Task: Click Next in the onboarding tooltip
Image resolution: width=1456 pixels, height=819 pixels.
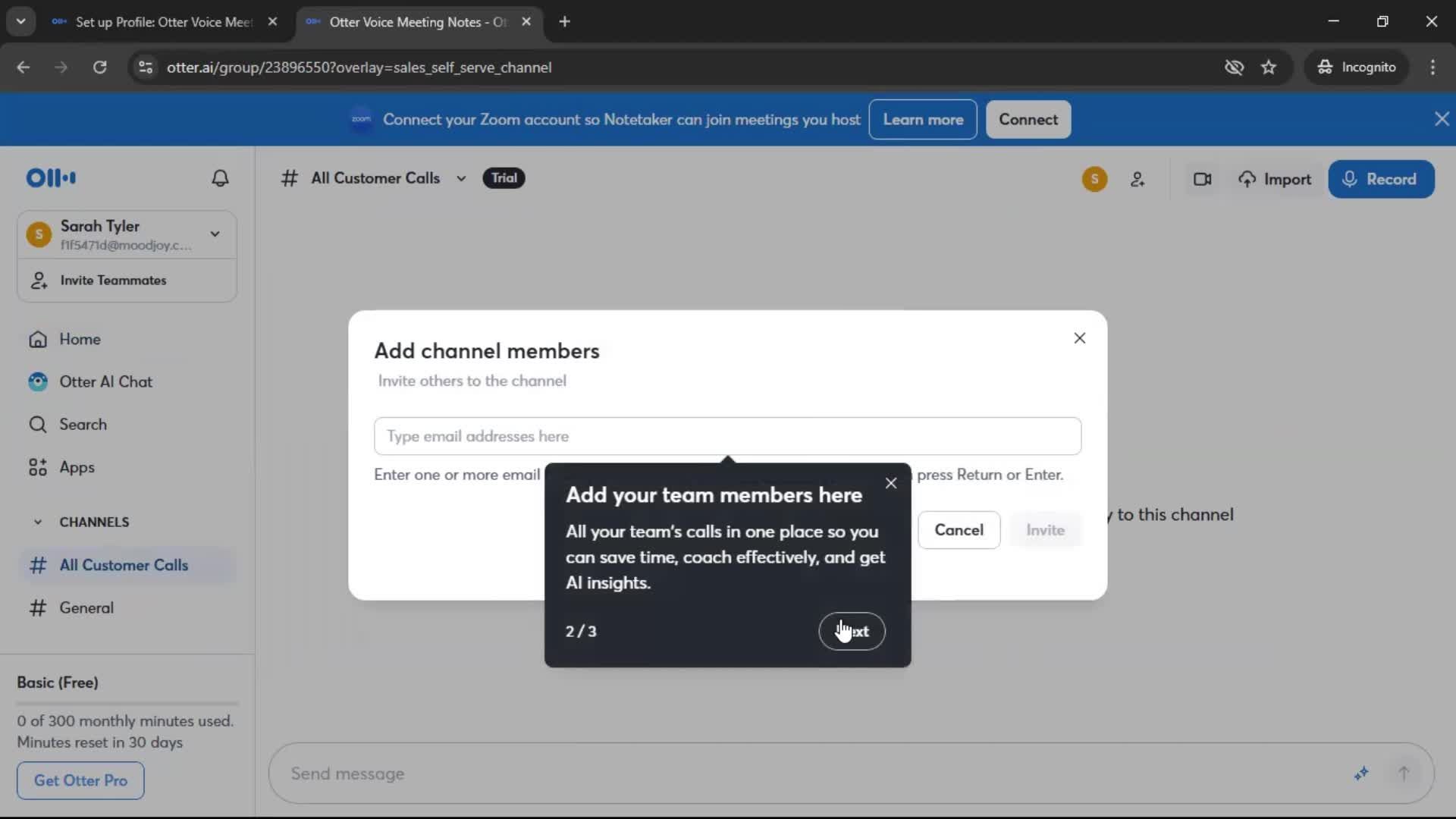Action: pos(852,631)
